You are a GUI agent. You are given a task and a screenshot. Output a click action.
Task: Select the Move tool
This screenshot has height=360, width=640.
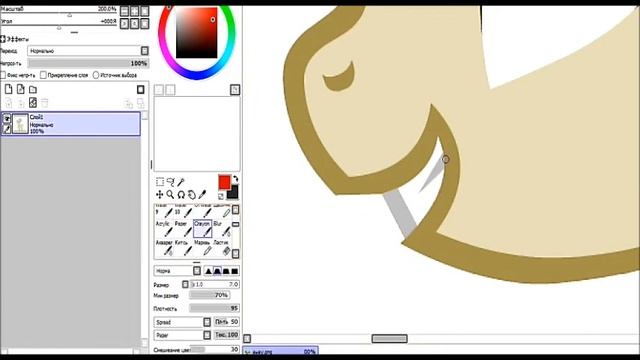click(x=160, y=195)
